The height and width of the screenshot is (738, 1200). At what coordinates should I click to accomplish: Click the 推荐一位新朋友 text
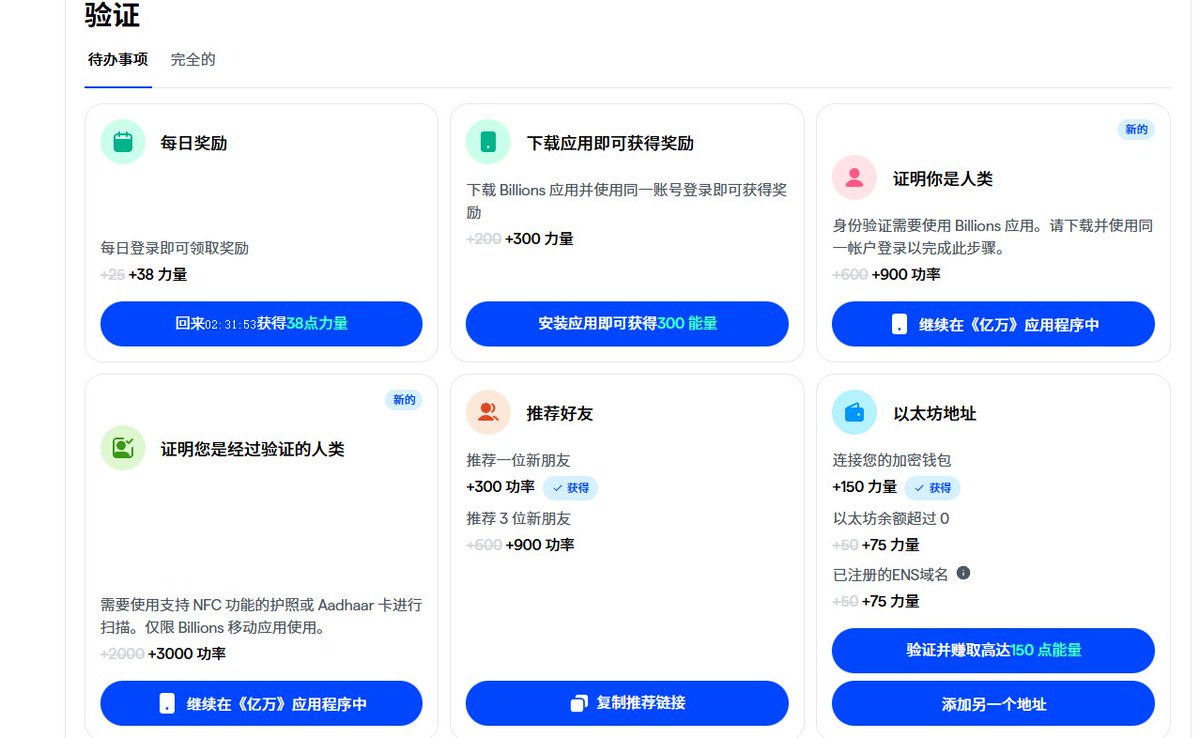pyautogui.click(x=518, y=460)
